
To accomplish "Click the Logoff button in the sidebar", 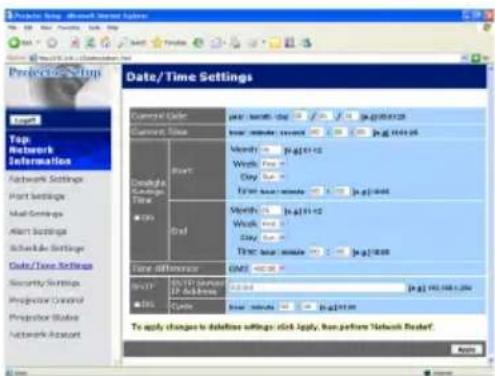I will coord(25,120).
